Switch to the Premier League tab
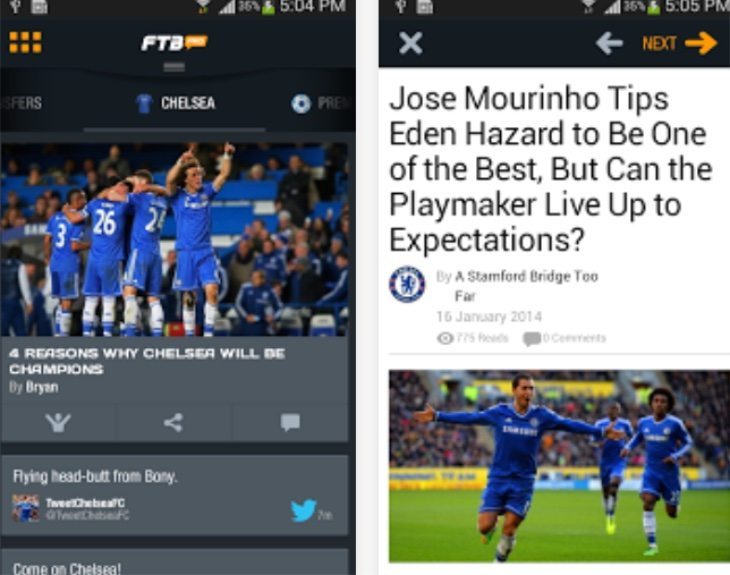The width and height of the screenshot is (730, 575). click(321, 103)
